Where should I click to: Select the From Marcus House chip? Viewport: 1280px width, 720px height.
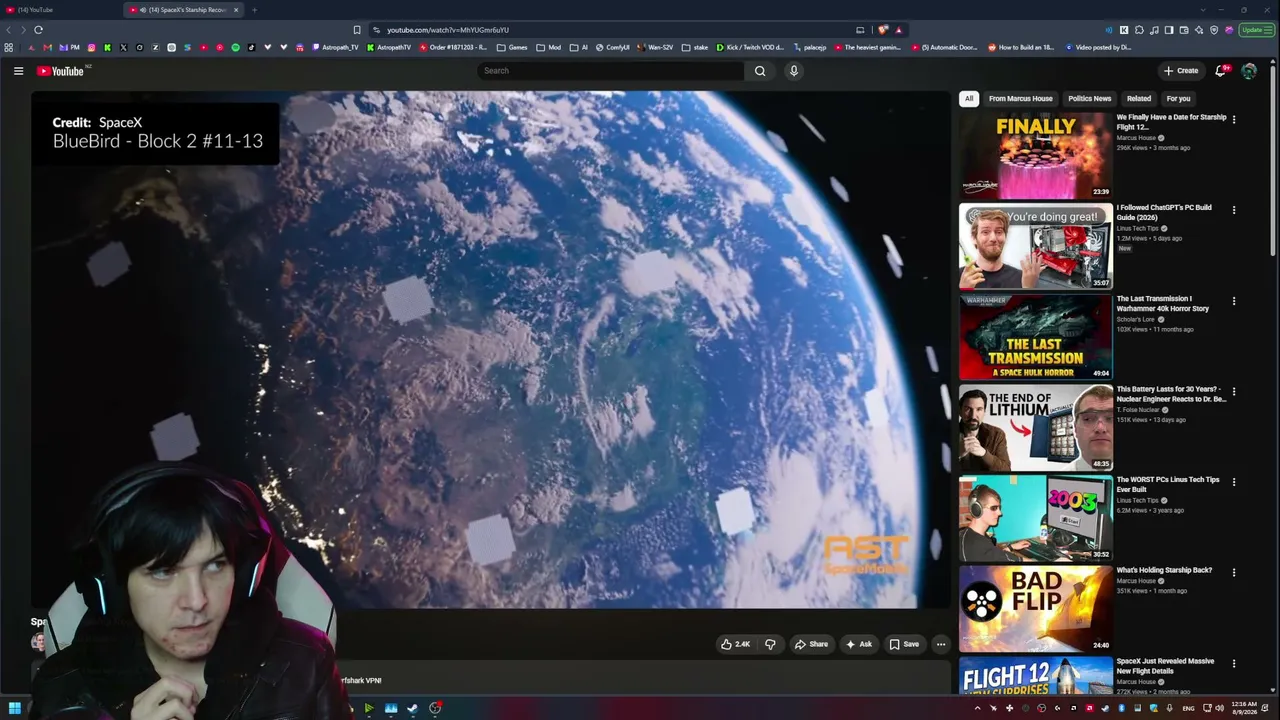(x=1020, y=99)
